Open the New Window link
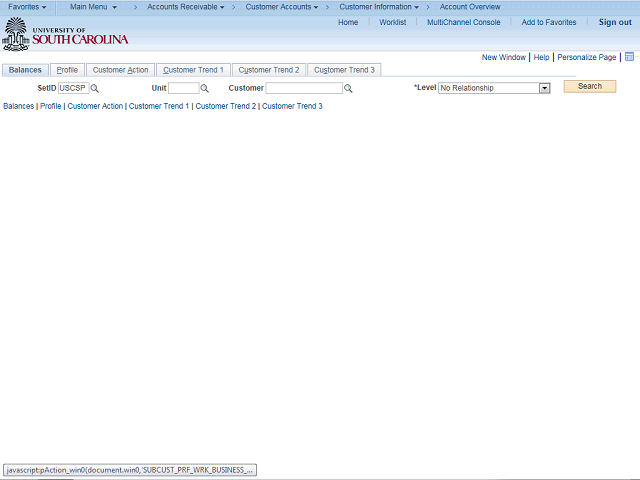 (x=504, y=58)
